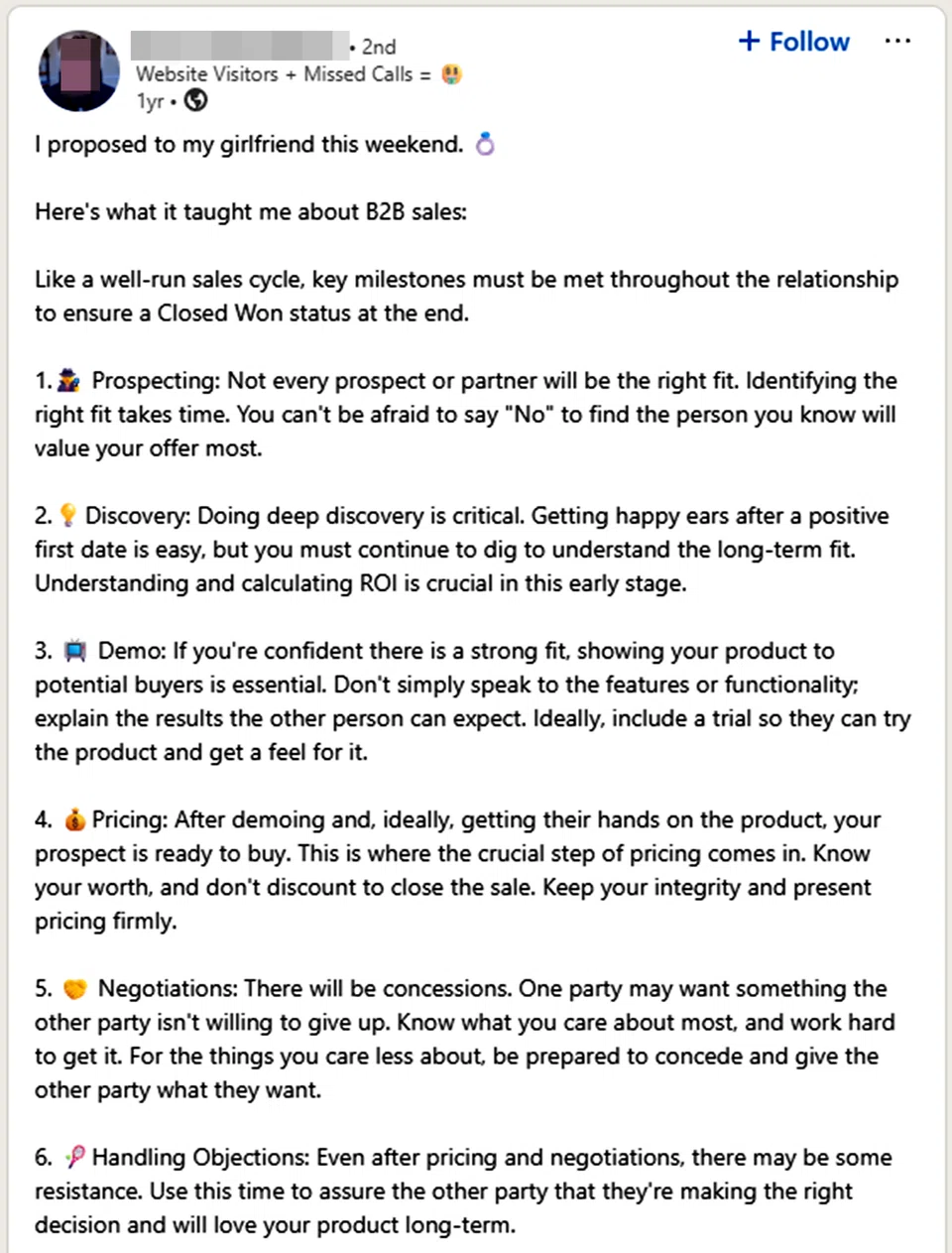Image resolution: width=952 pixels, height=1253 pixels.
Task: Click the lightbulb emoji beside Discovery
Action: pos(67,516)
